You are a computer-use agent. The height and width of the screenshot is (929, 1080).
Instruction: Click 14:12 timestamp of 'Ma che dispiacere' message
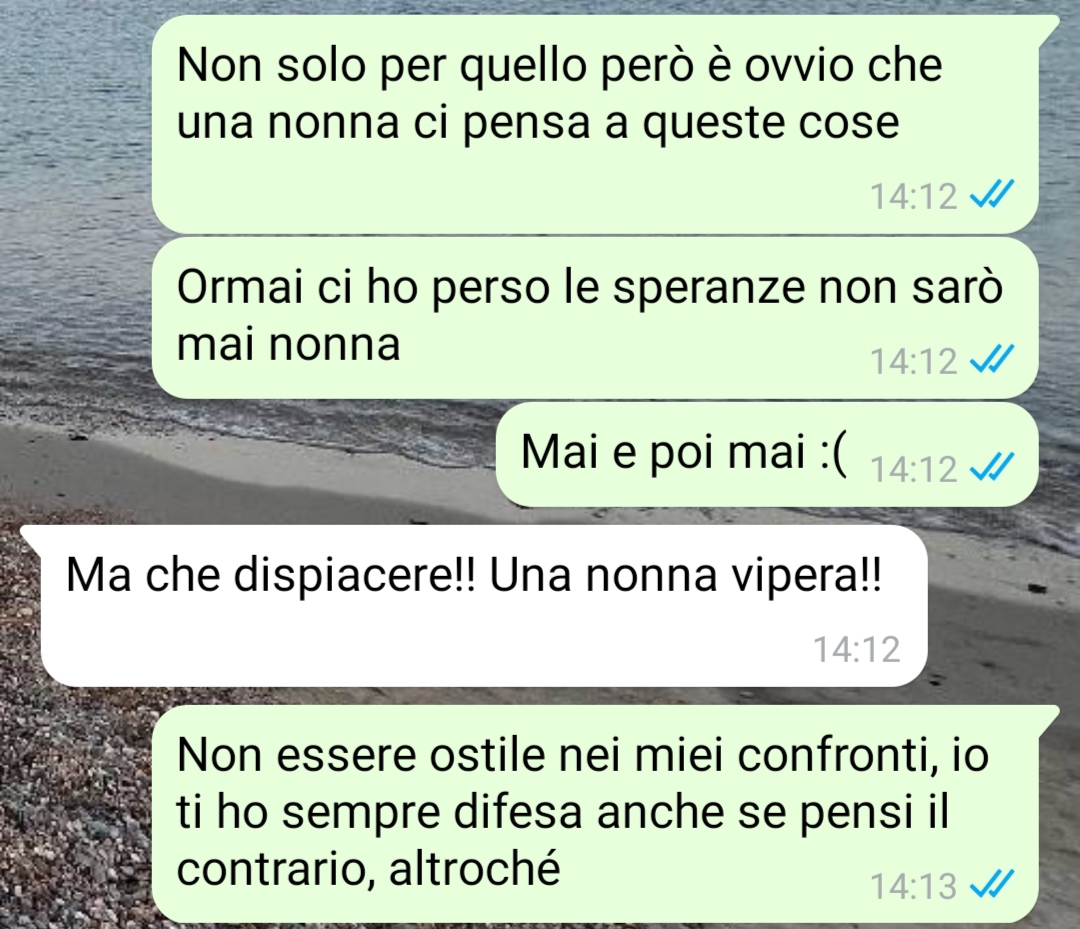pos(857,649)
